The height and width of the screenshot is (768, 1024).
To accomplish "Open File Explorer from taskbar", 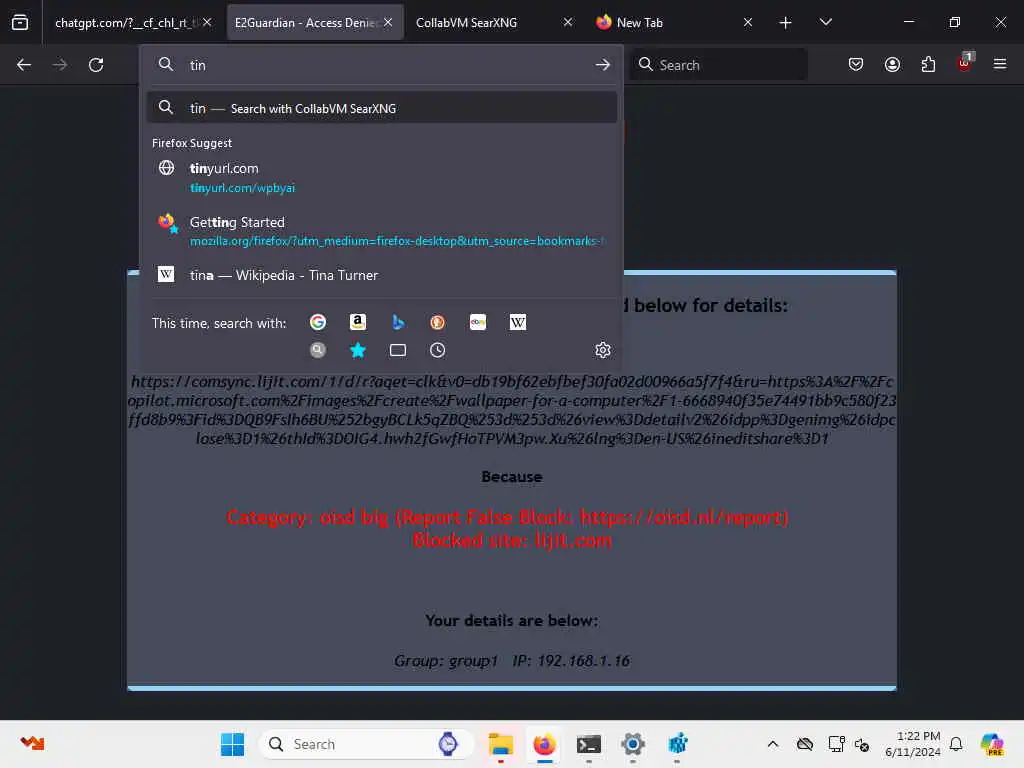I will click(501, 744).
